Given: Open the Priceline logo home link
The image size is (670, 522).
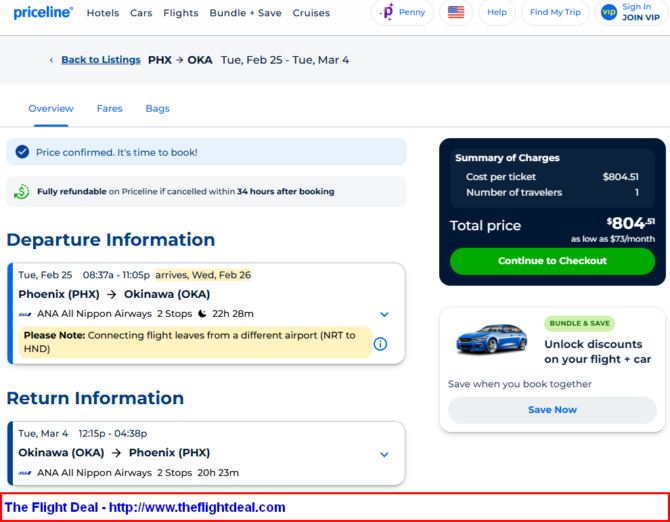Looking at the screenshot, I should [x=43, y=13].
